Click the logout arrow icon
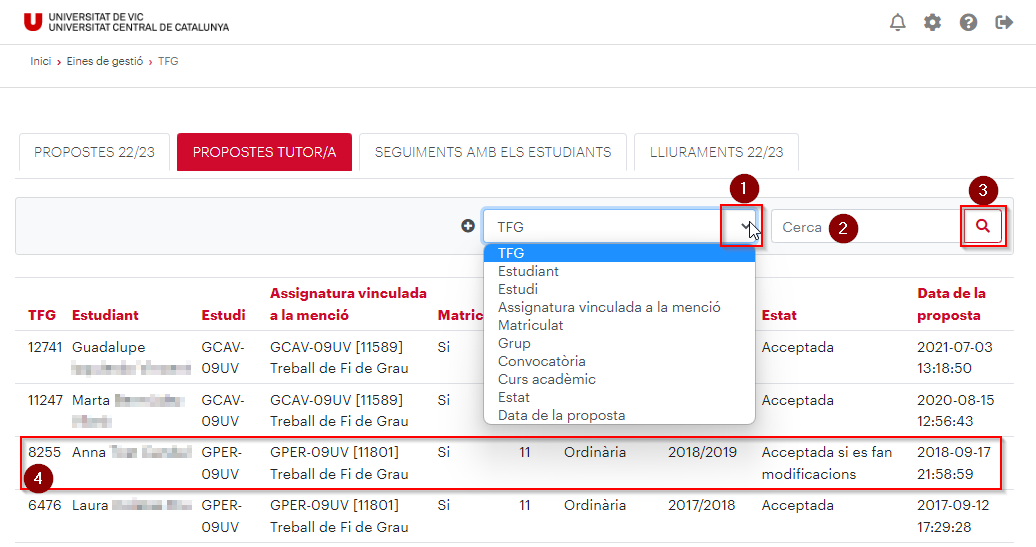1036x547 pixels. [x=1004, y=22]
